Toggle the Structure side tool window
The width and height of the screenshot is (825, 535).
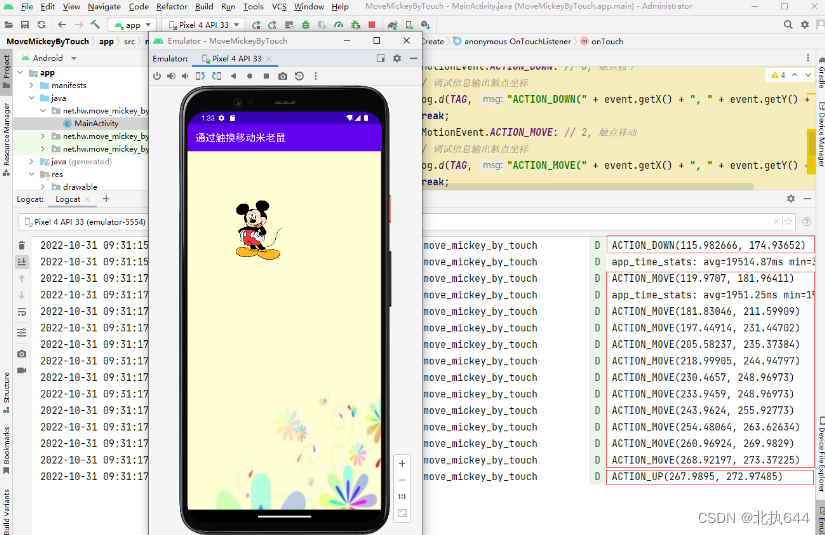point(6,392)
